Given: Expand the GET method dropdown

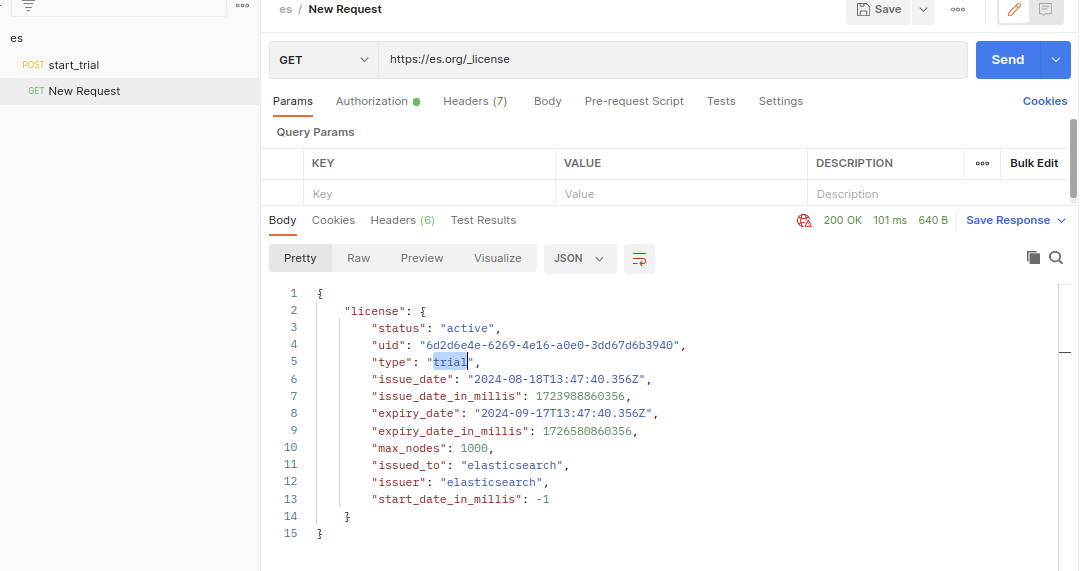Looking at the screenshot, I should [x=323, y=60].
